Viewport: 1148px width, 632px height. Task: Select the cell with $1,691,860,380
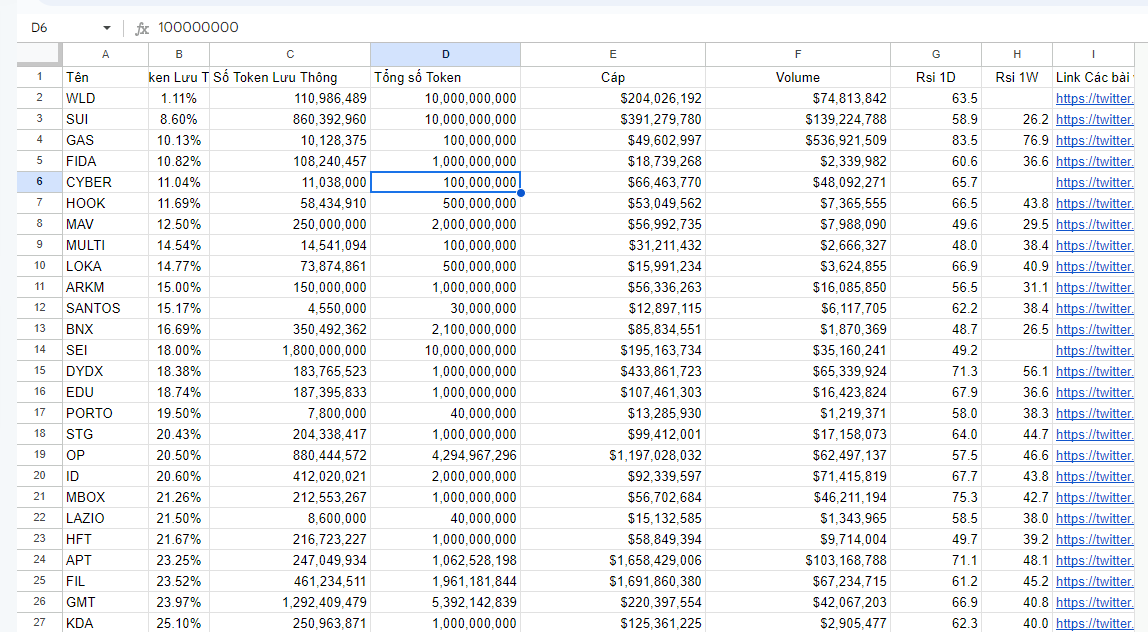point(613,581)
